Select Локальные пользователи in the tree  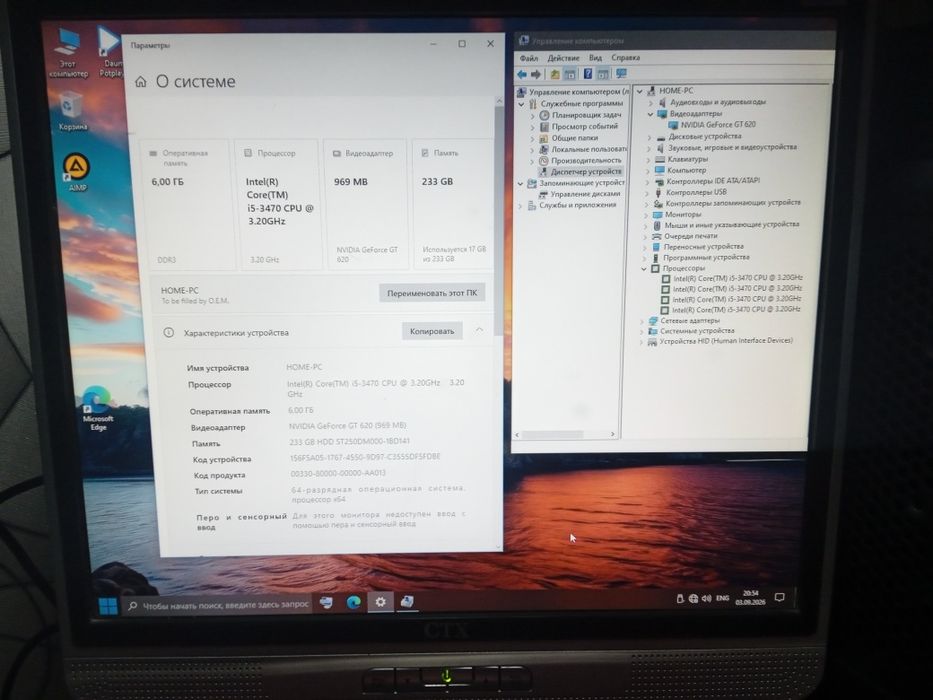[583, 149]
